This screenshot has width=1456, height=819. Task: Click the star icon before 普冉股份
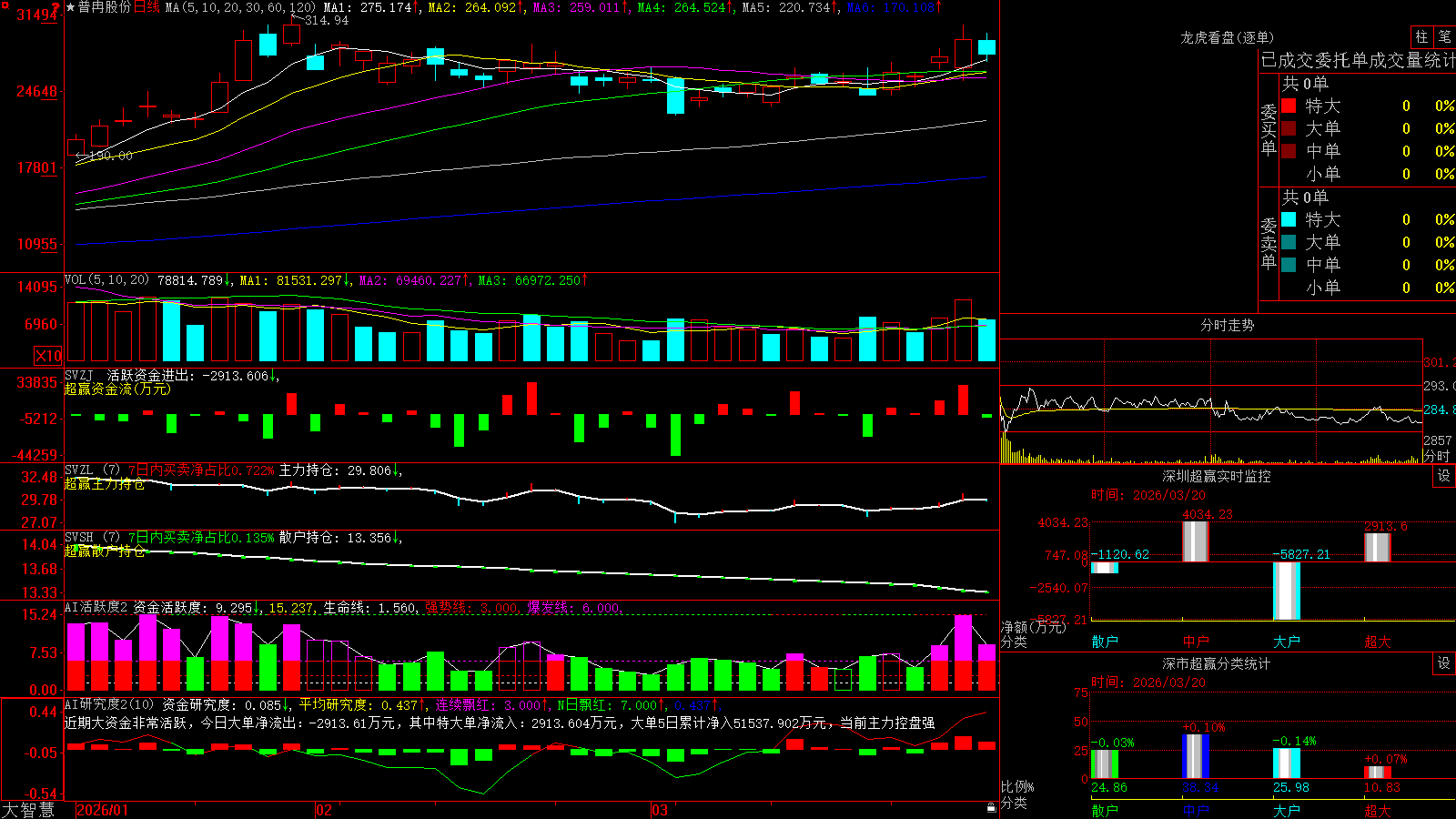click(70, 7)
